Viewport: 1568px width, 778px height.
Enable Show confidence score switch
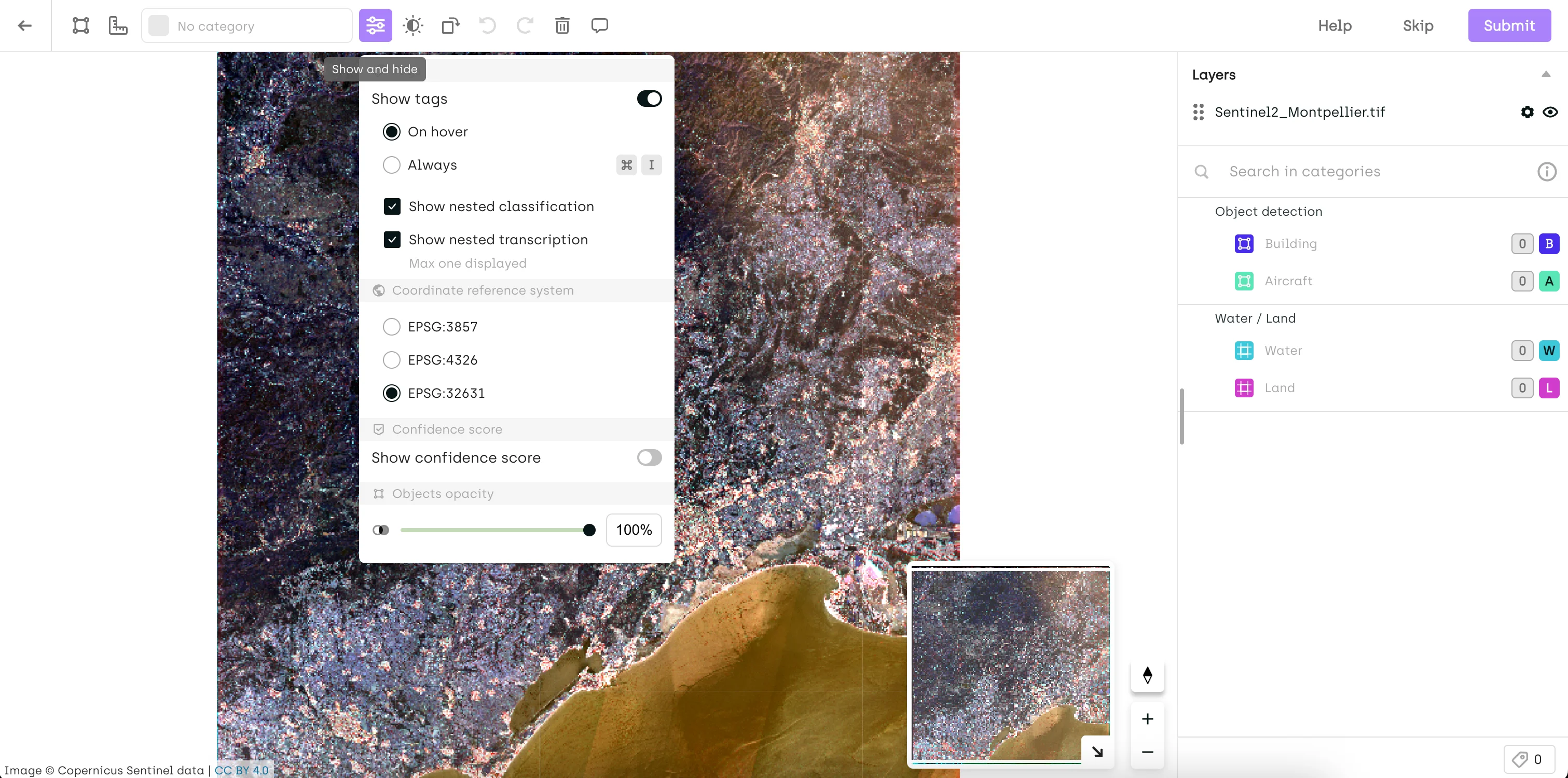coord(649,457)
